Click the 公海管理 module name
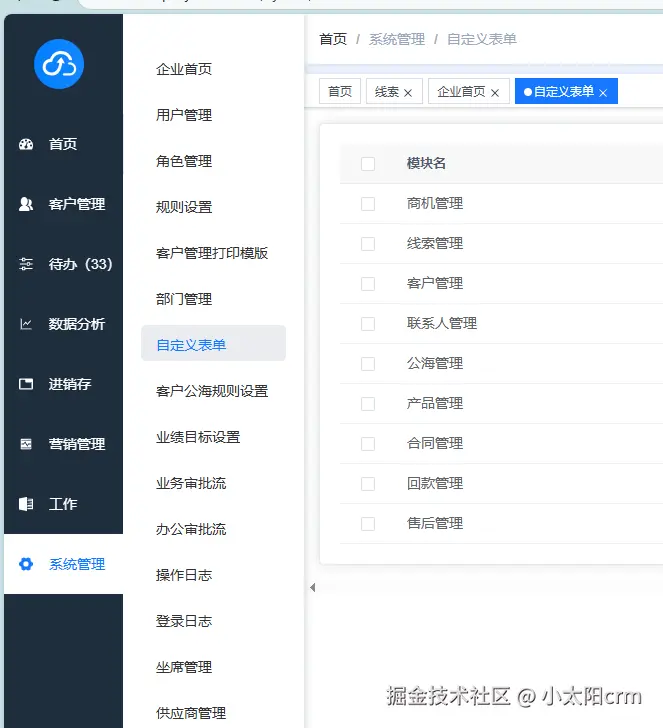 (435, 363)
